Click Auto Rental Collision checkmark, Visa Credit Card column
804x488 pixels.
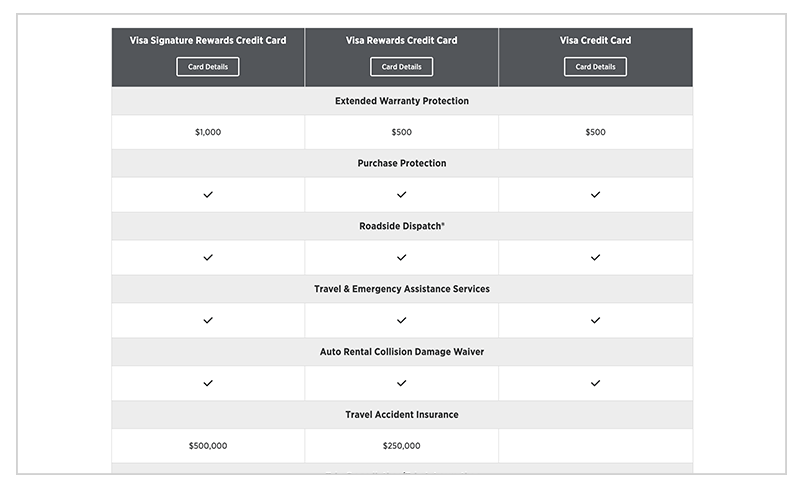[595, 383]
